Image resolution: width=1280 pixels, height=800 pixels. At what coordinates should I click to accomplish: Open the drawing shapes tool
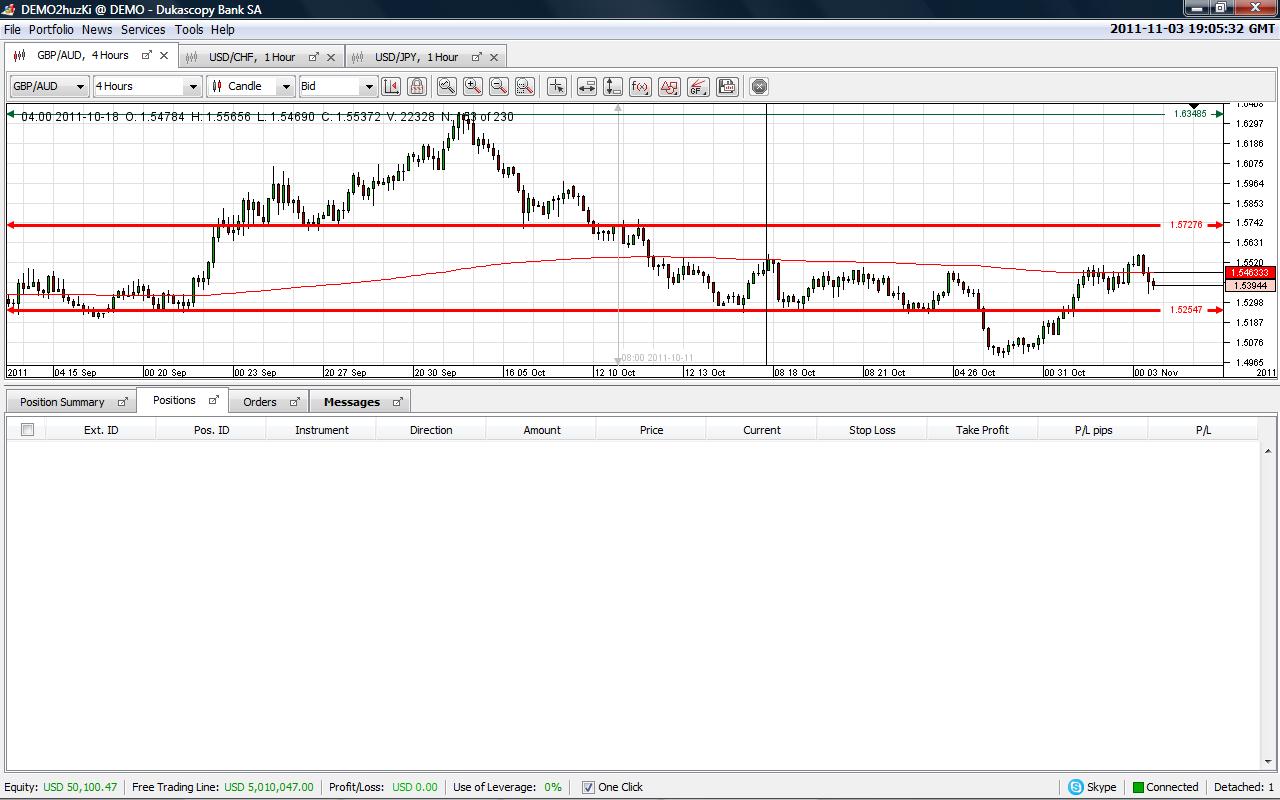(x=669, y=87)
